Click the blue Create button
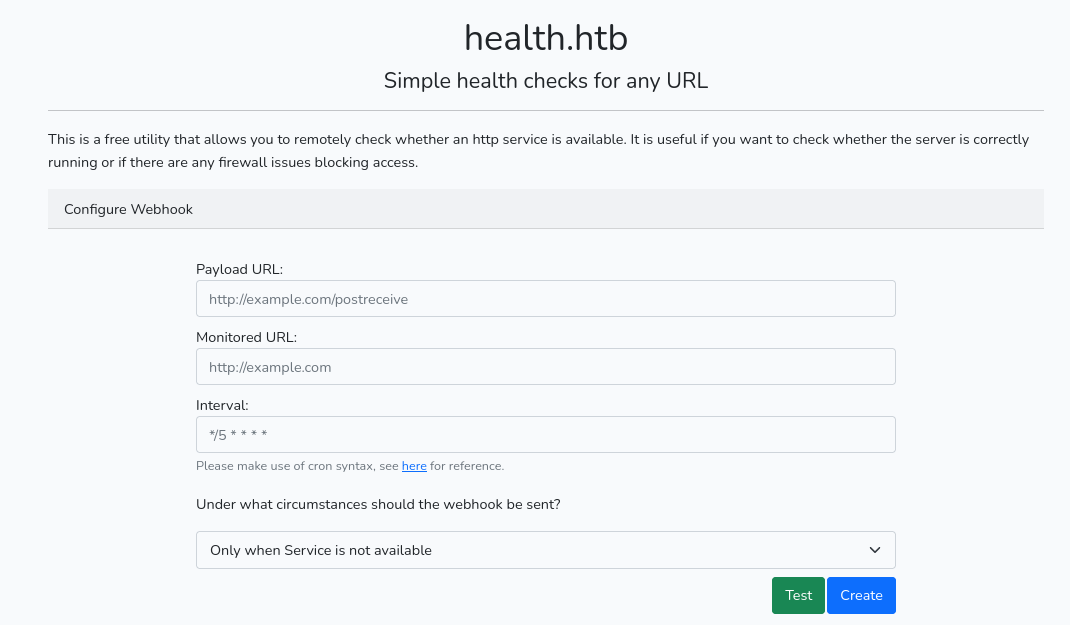This screenshot has height=625, width=1070. 860,595
